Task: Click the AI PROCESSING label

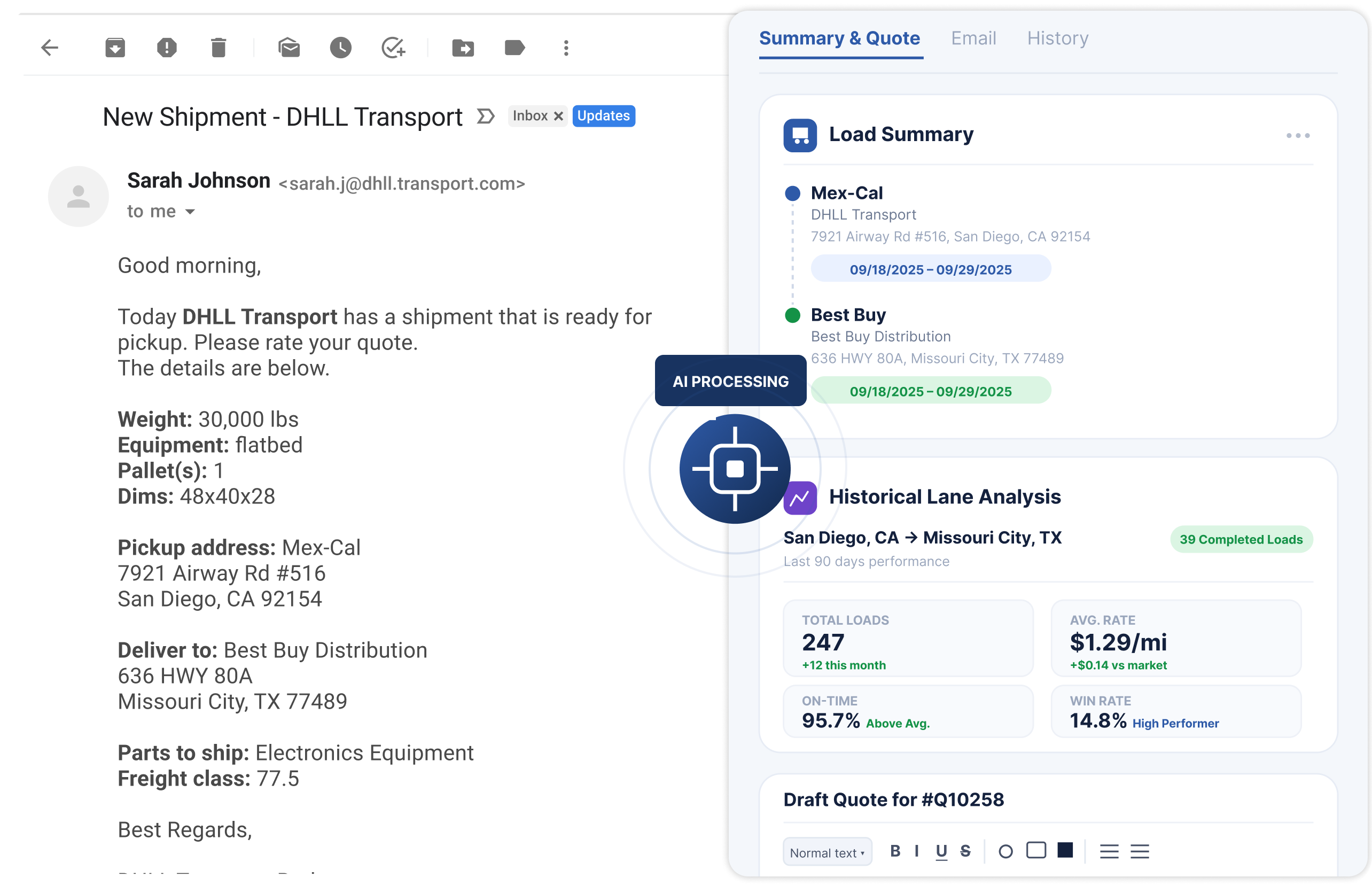Action: point(730,382)
